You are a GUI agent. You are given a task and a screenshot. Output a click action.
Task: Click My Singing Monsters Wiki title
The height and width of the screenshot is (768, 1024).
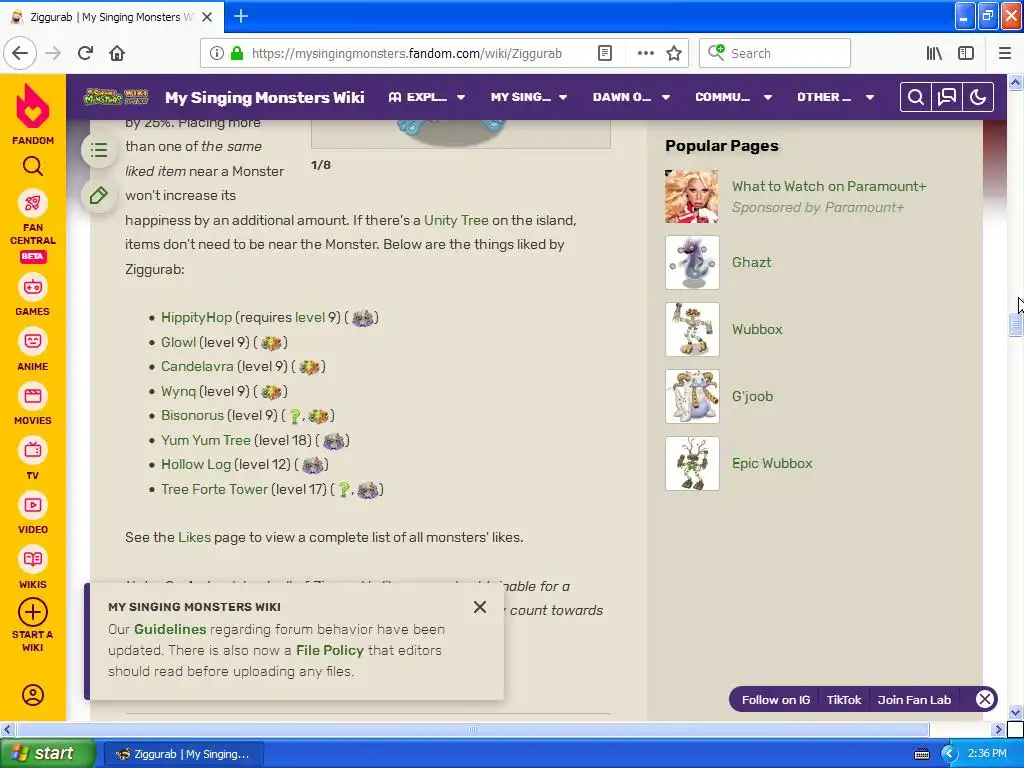tap(264, 97)
